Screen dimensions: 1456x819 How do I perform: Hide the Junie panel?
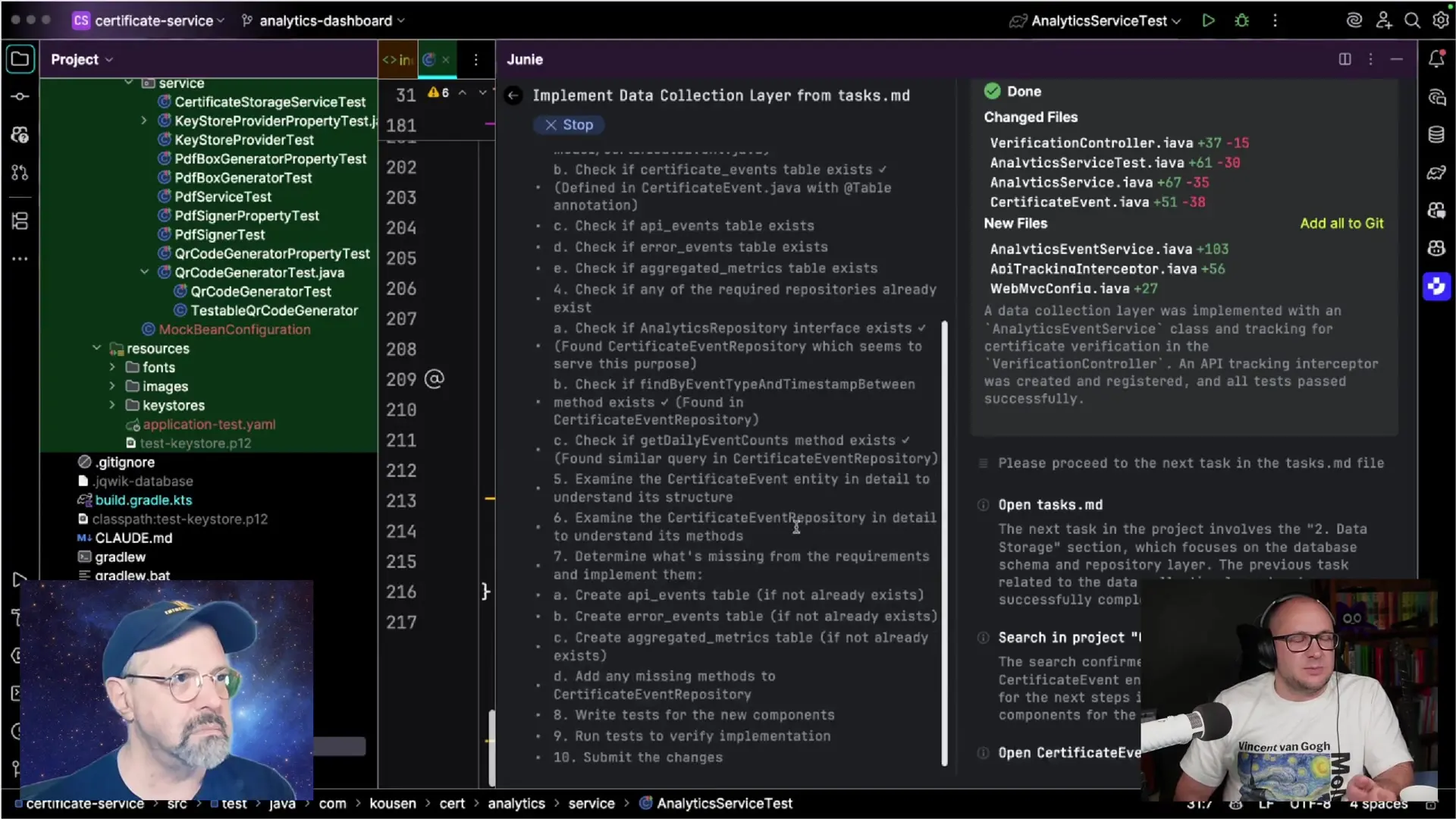pos(1396,59)
